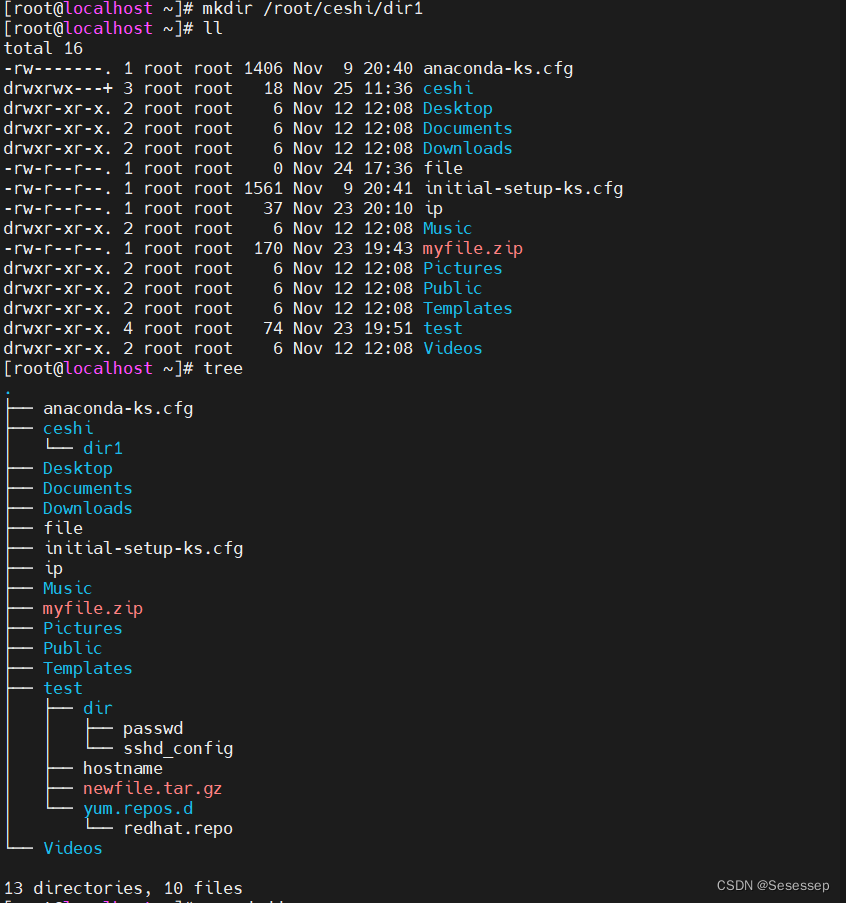Click file size '1561' in listing
This screenshot has width=846, height=903.
pos(263,189)
